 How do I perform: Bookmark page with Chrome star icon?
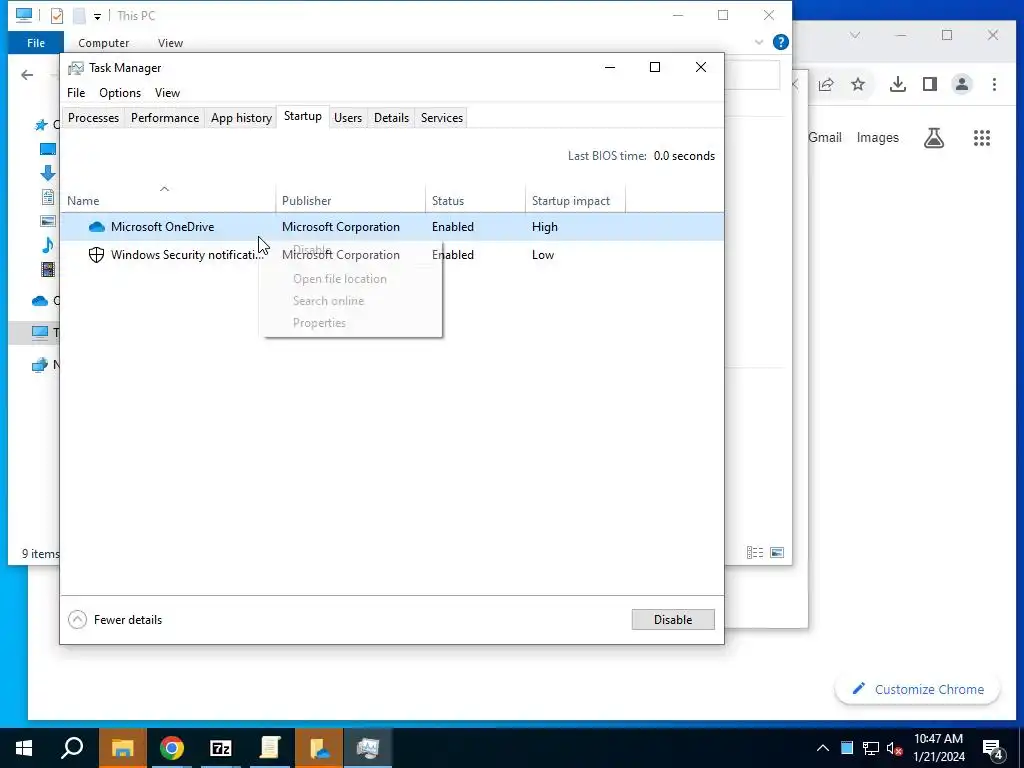858,84
